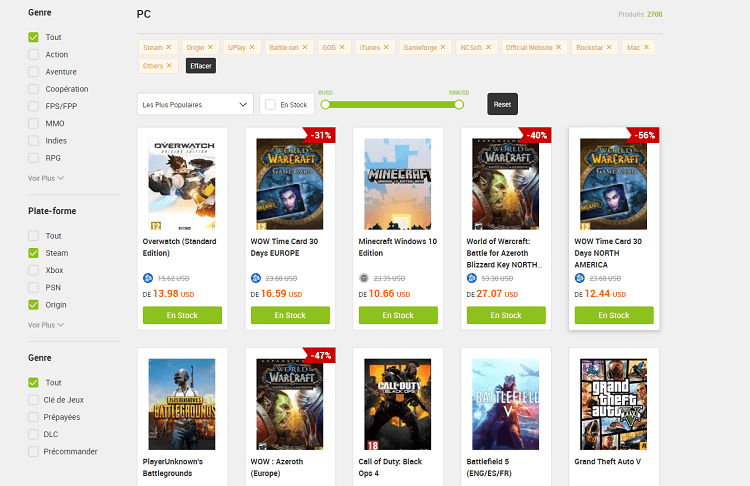Enable the Action genre checkbox

33,55
